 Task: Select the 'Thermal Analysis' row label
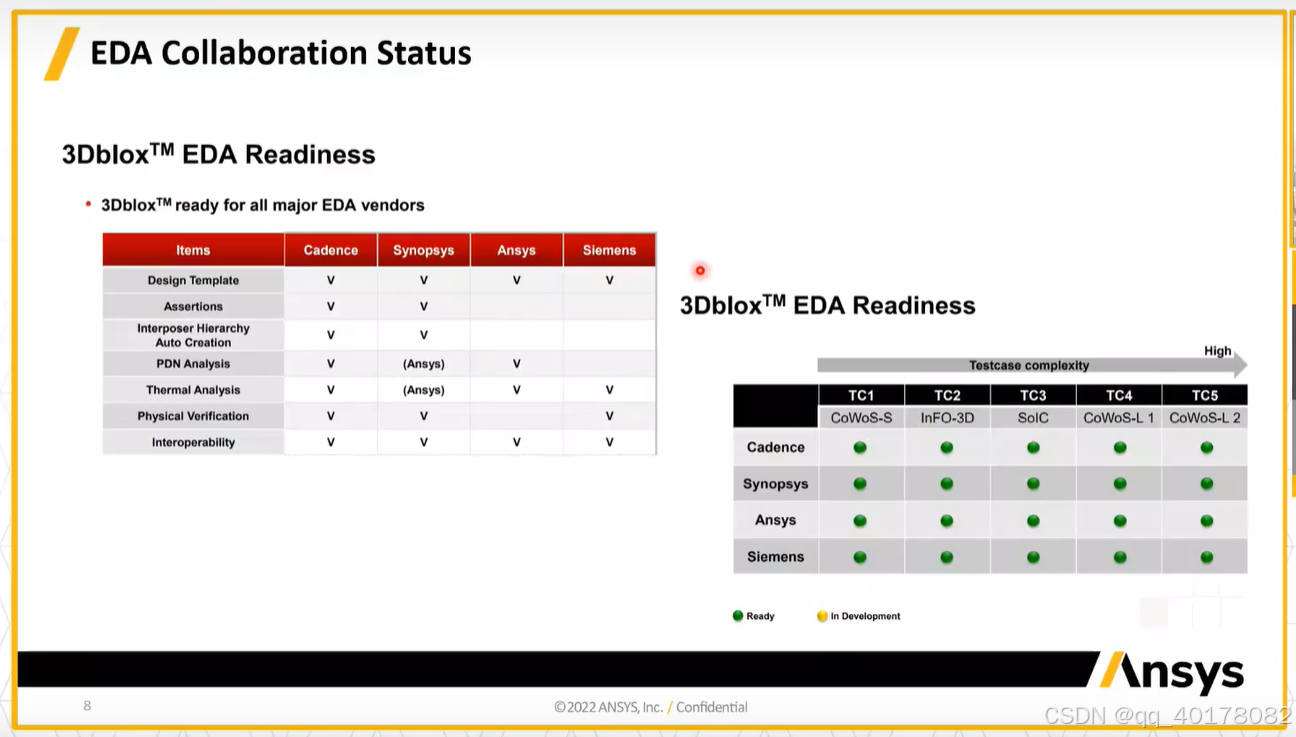[x=193, y=390]
